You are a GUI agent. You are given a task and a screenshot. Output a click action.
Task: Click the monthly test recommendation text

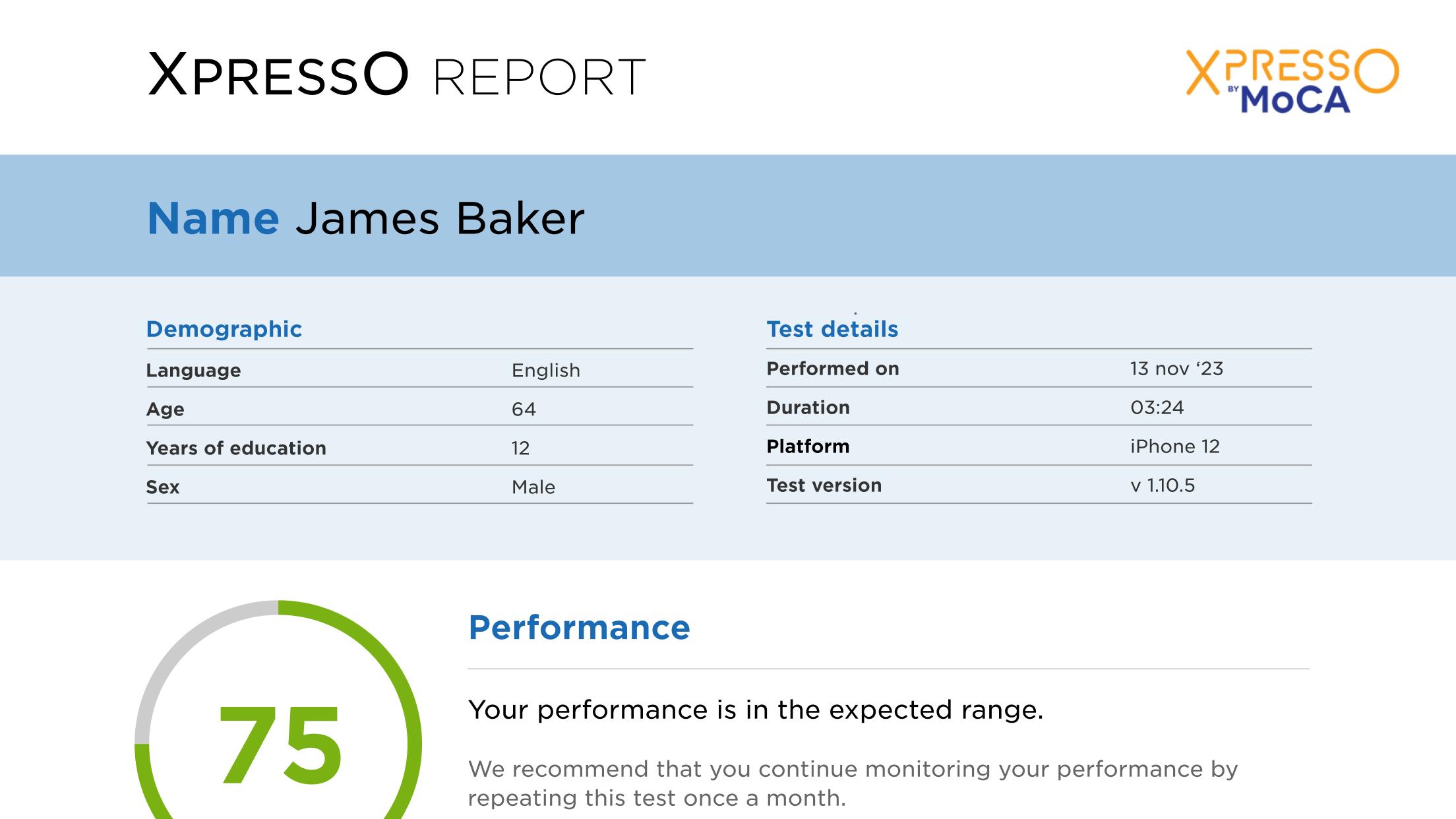[853, 783]
